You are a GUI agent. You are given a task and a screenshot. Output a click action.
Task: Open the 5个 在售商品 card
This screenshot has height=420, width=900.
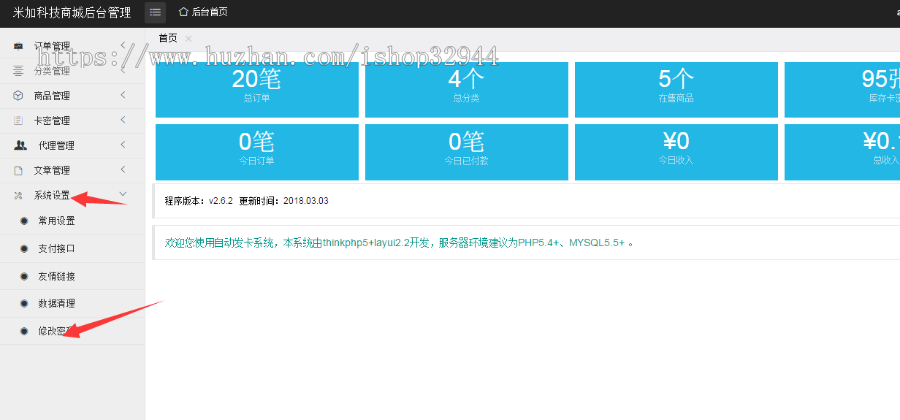pyautogui.click(x=676, y=90)
